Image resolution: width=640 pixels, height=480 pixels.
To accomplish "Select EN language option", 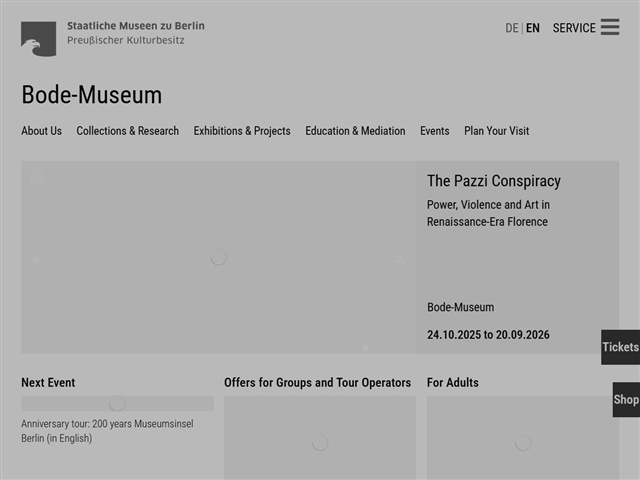I will [x=533, y=28].
